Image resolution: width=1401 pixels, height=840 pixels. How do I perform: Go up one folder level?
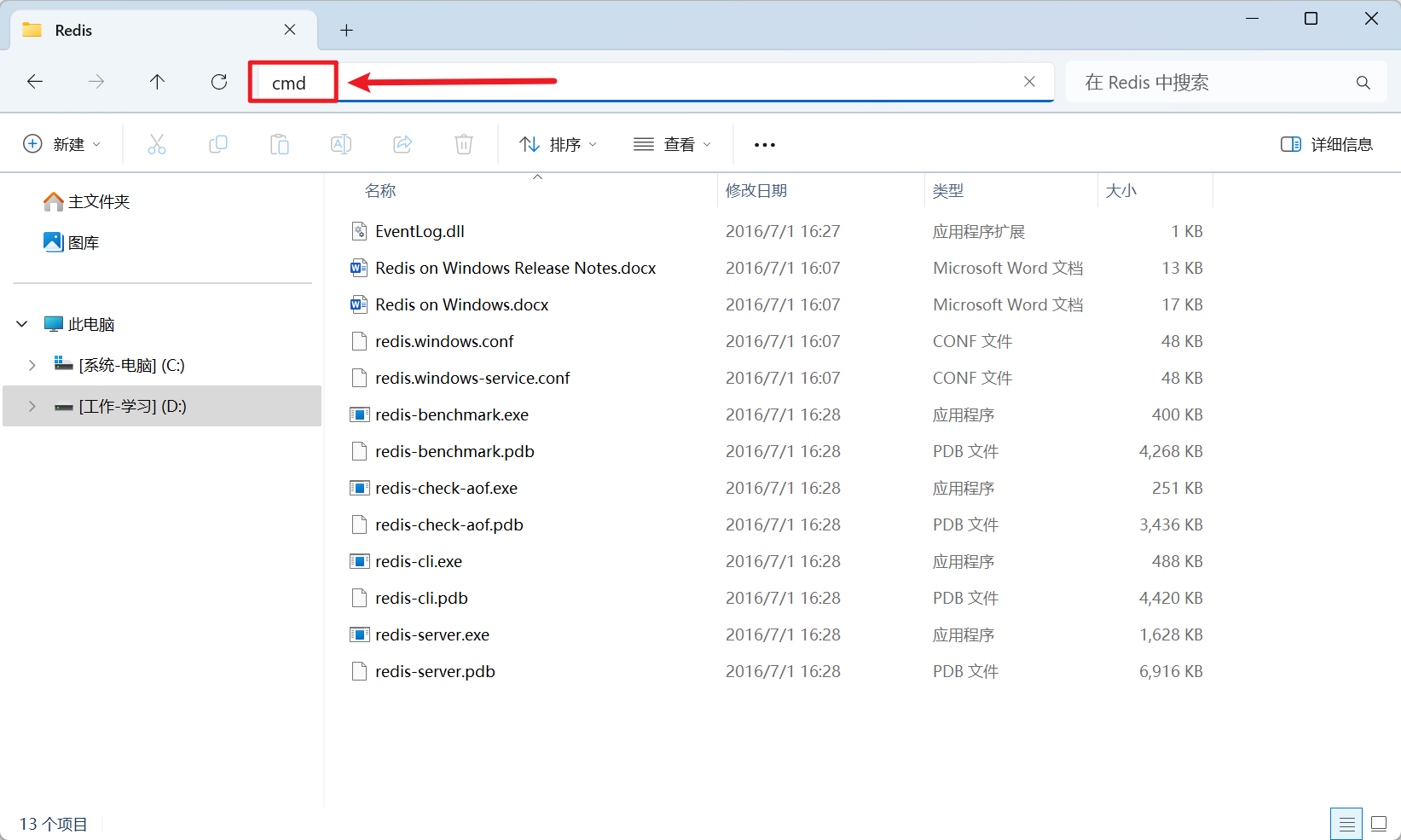157,82
